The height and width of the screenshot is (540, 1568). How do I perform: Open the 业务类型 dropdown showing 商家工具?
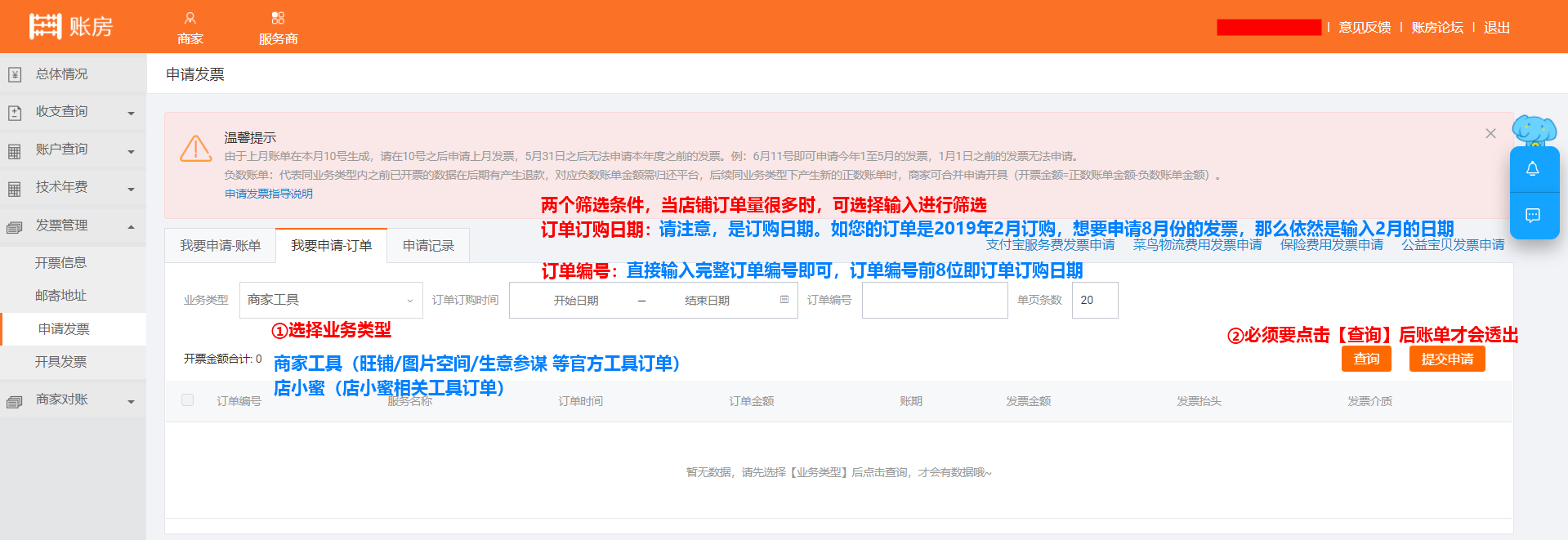330,300
